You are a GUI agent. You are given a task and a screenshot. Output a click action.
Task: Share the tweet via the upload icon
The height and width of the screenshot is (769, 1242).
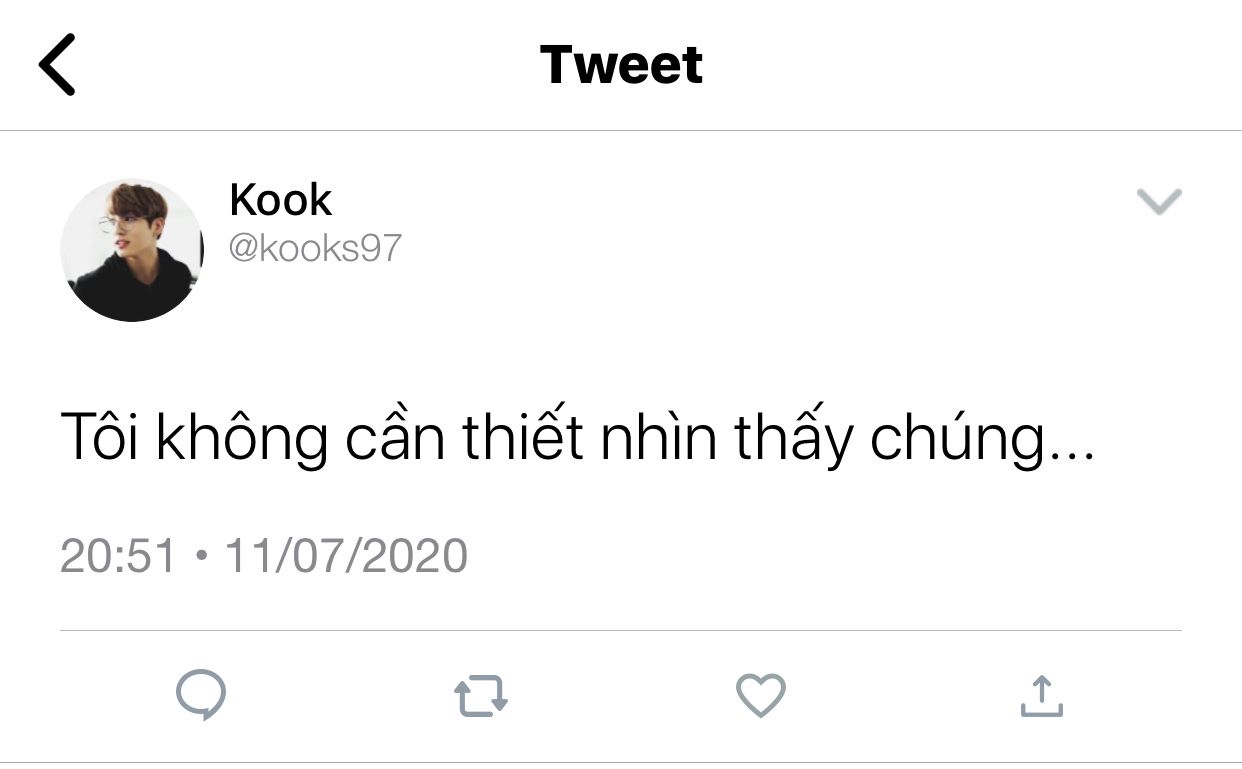[1041, 696]
